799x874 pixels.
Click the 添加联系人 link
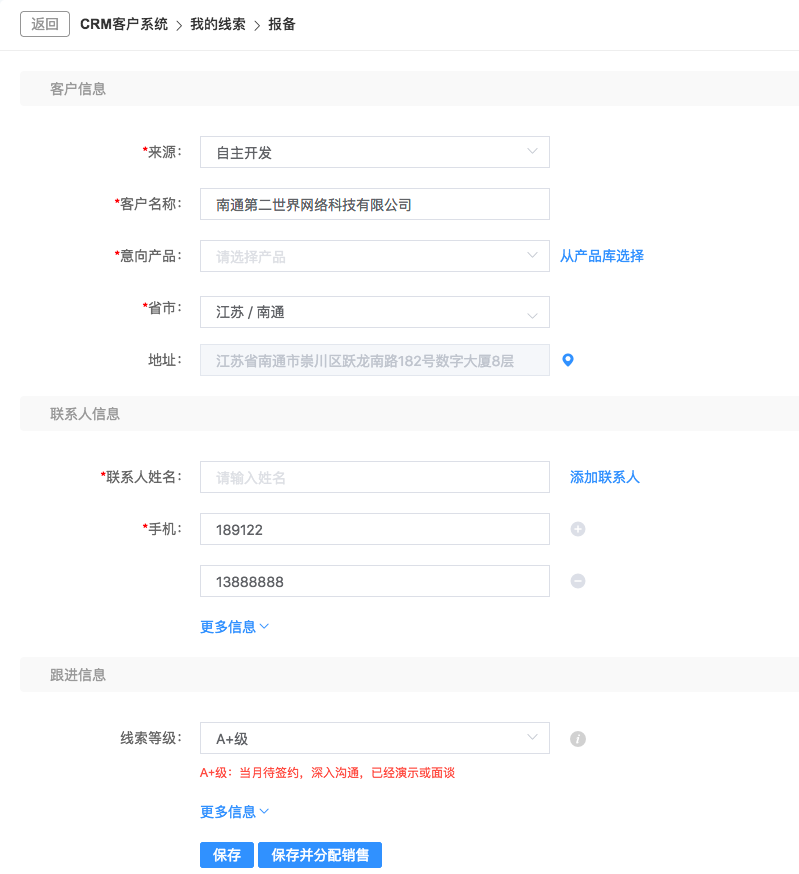pos(604,477)
